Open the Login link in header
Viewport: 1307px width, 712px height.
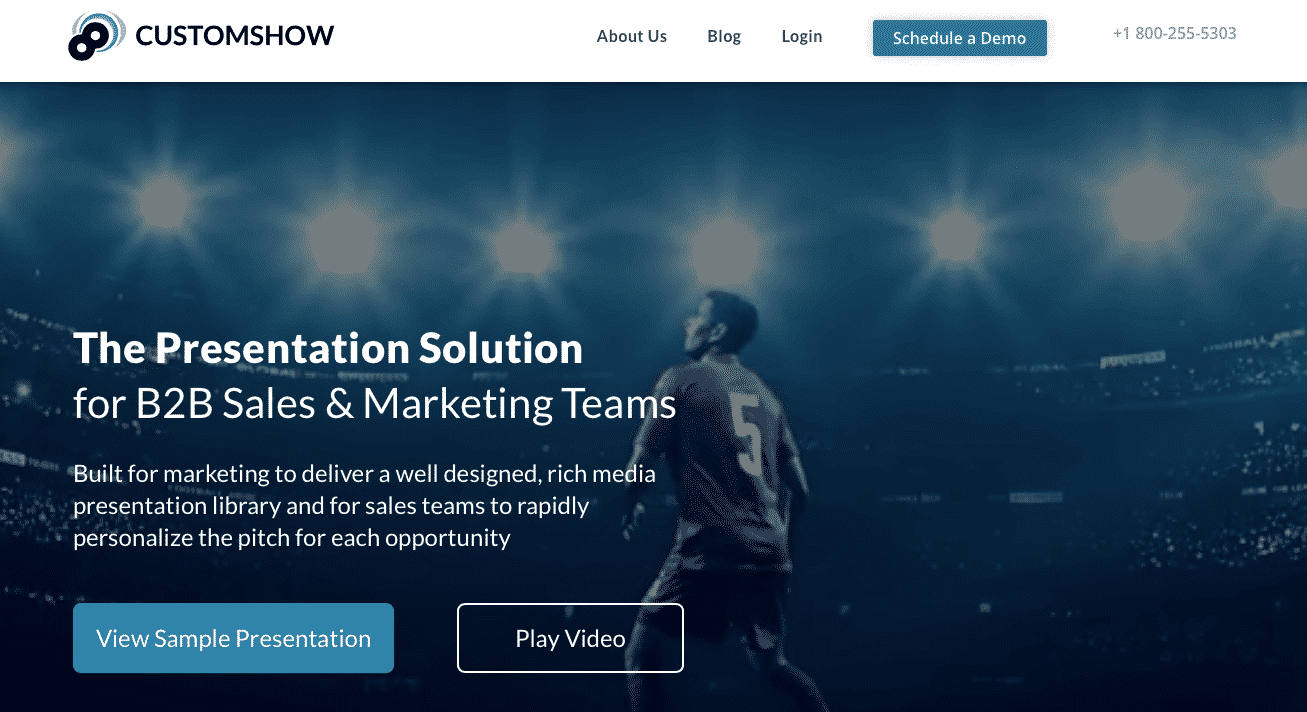tap(802, 36)
